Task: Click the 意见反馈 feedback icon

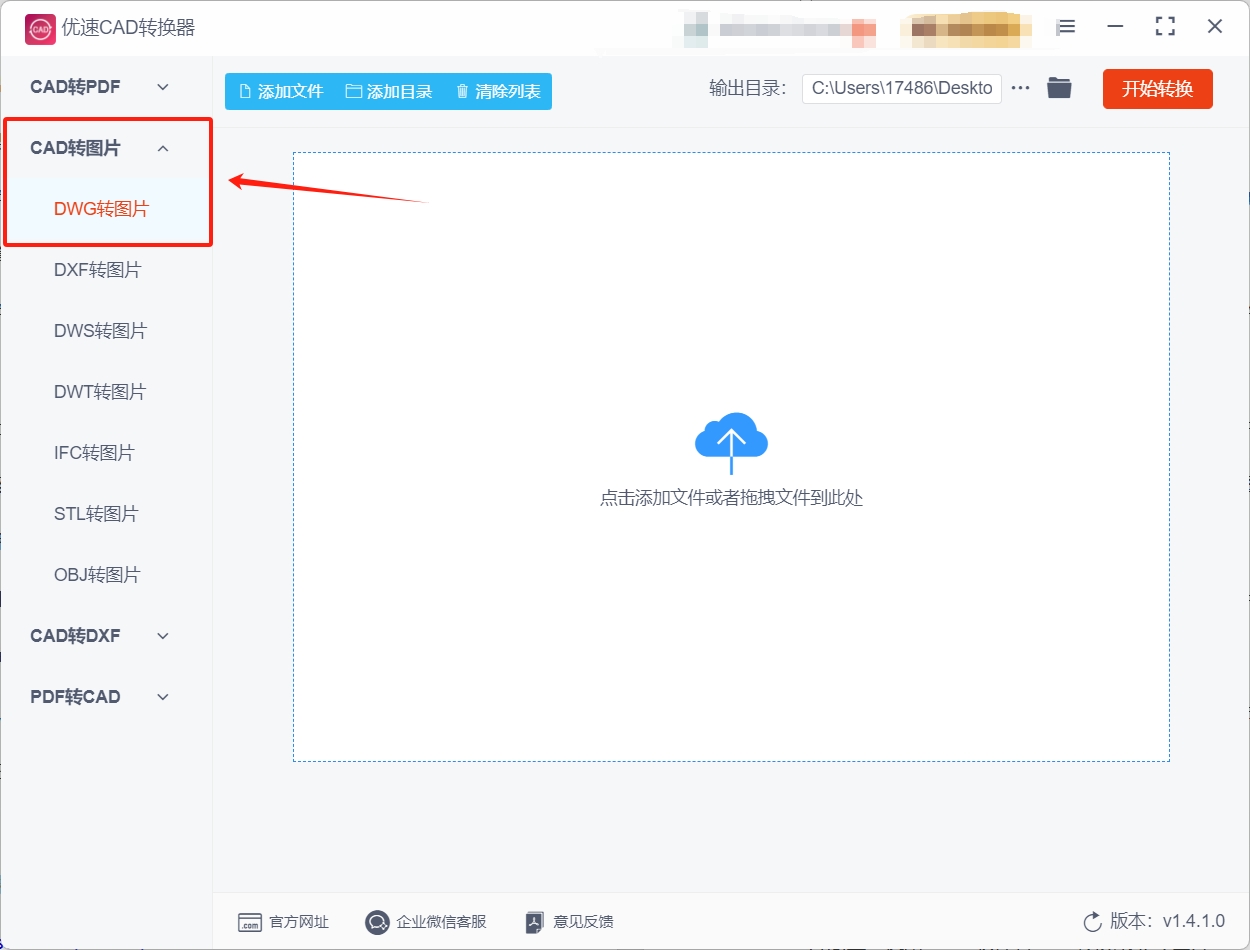Action: pyautogui.click(x=534, y=922)
